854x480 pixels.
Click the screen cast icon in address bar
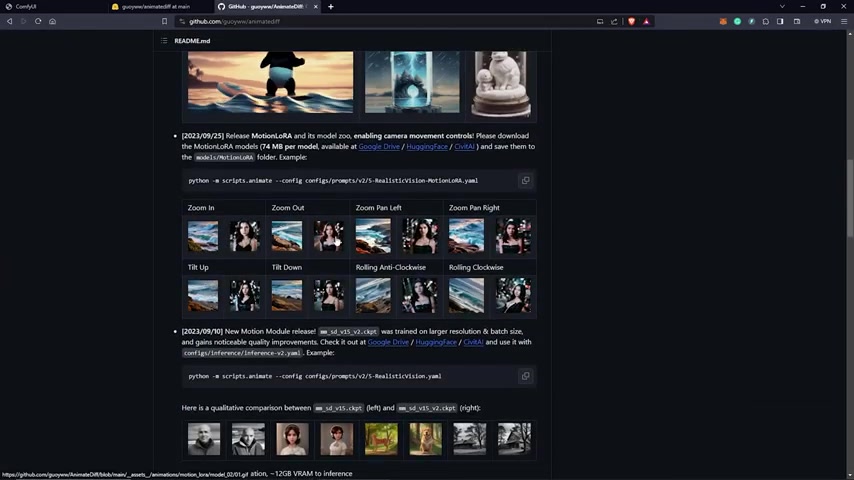600,21
